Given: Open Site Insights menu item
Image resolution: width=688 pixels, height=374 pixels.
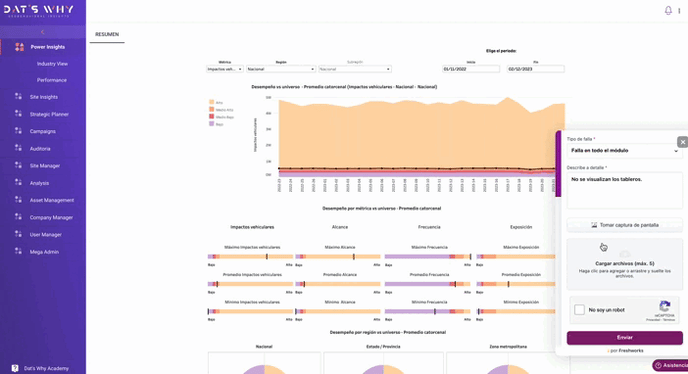Looking at the screenshot, I should 43,97.
